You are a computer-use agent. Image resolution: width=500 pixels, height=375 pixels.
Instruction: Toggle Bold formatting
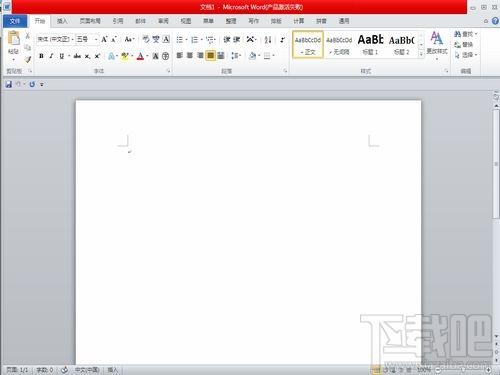41,56
